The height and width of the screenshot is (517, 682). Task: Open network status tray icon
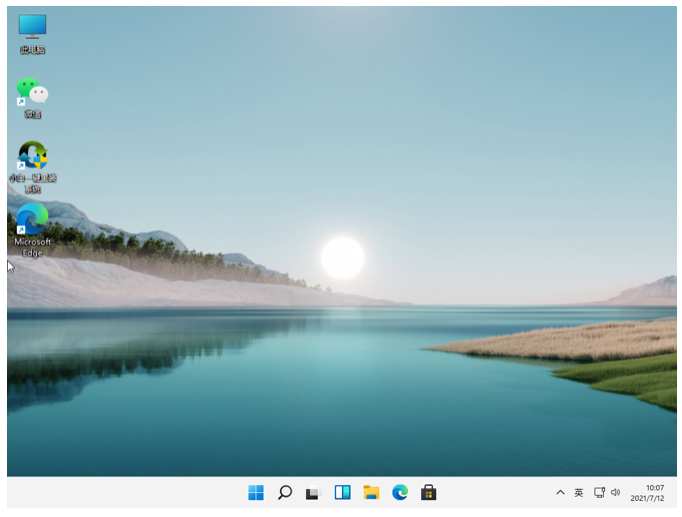[x=599, y=493]
